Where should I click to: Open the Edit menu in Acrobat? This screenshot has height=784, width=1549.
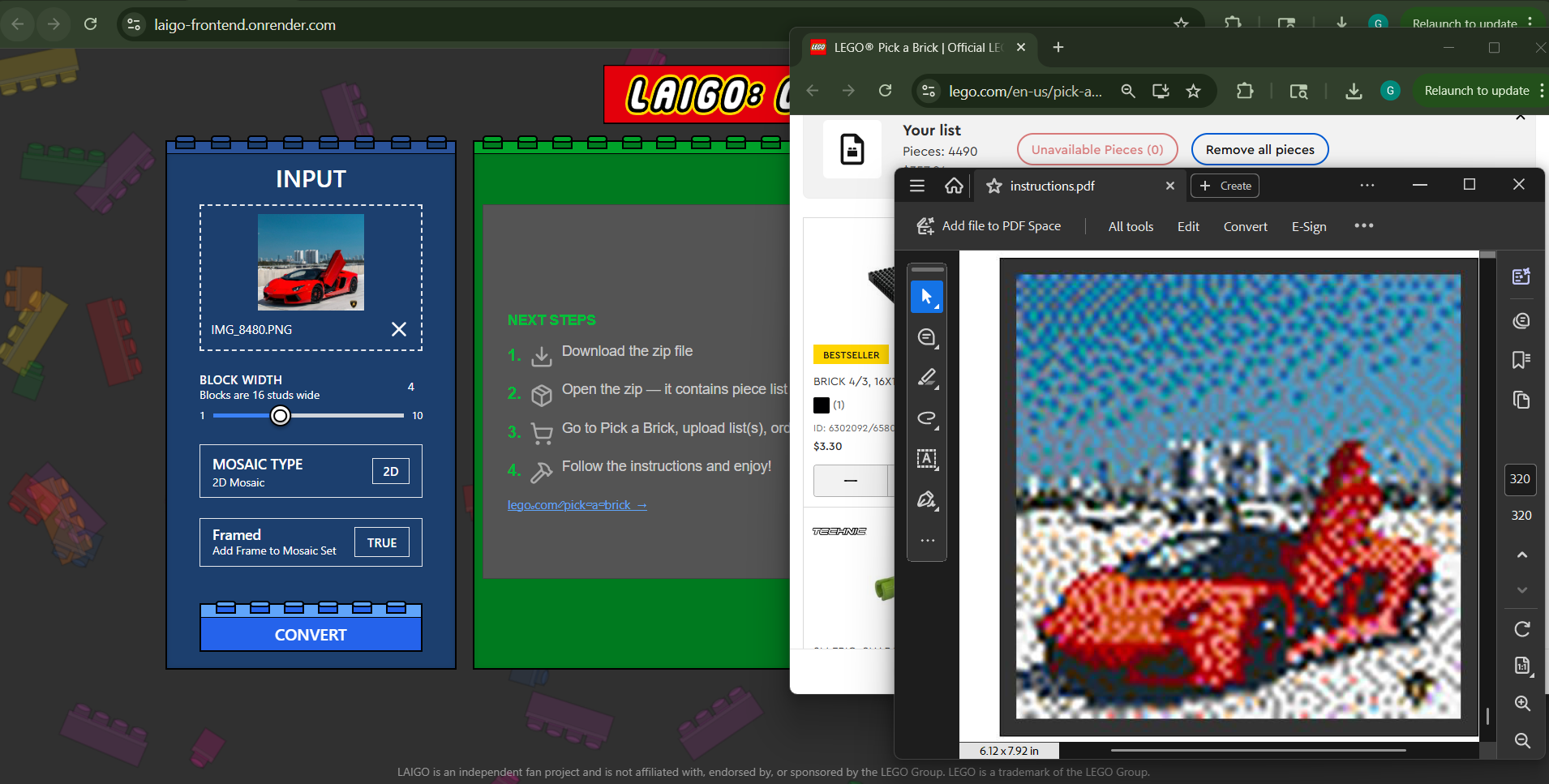click(x=1188, y=227)
